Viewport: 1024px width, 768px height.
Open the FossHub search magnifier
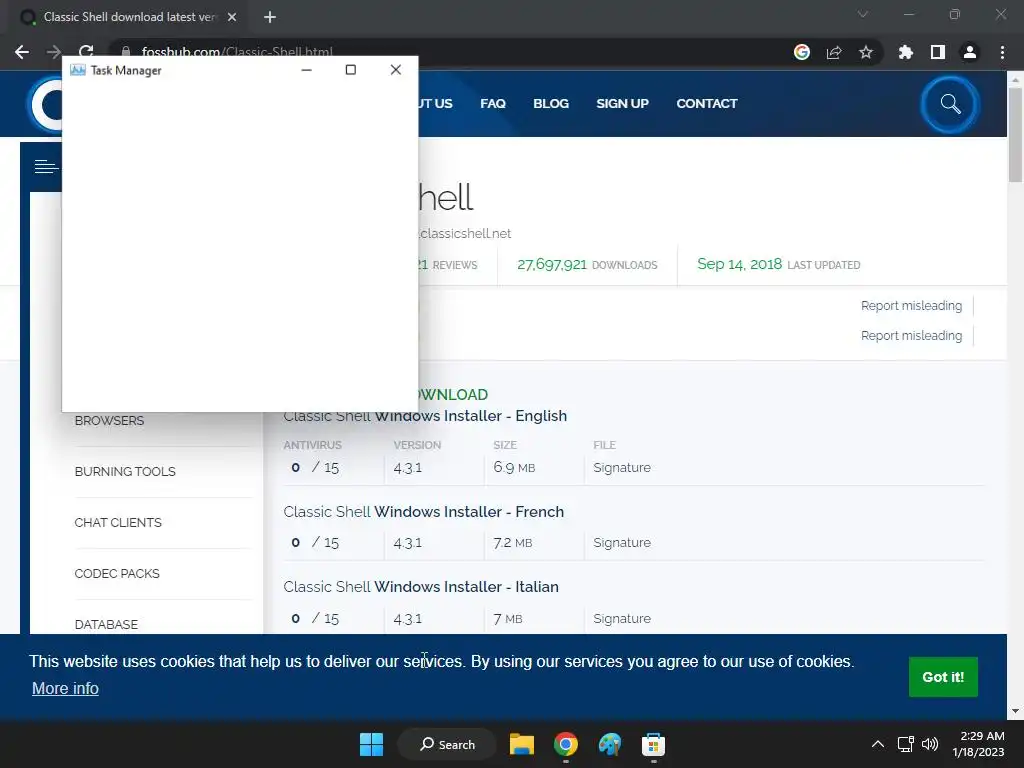coord(950,104)
